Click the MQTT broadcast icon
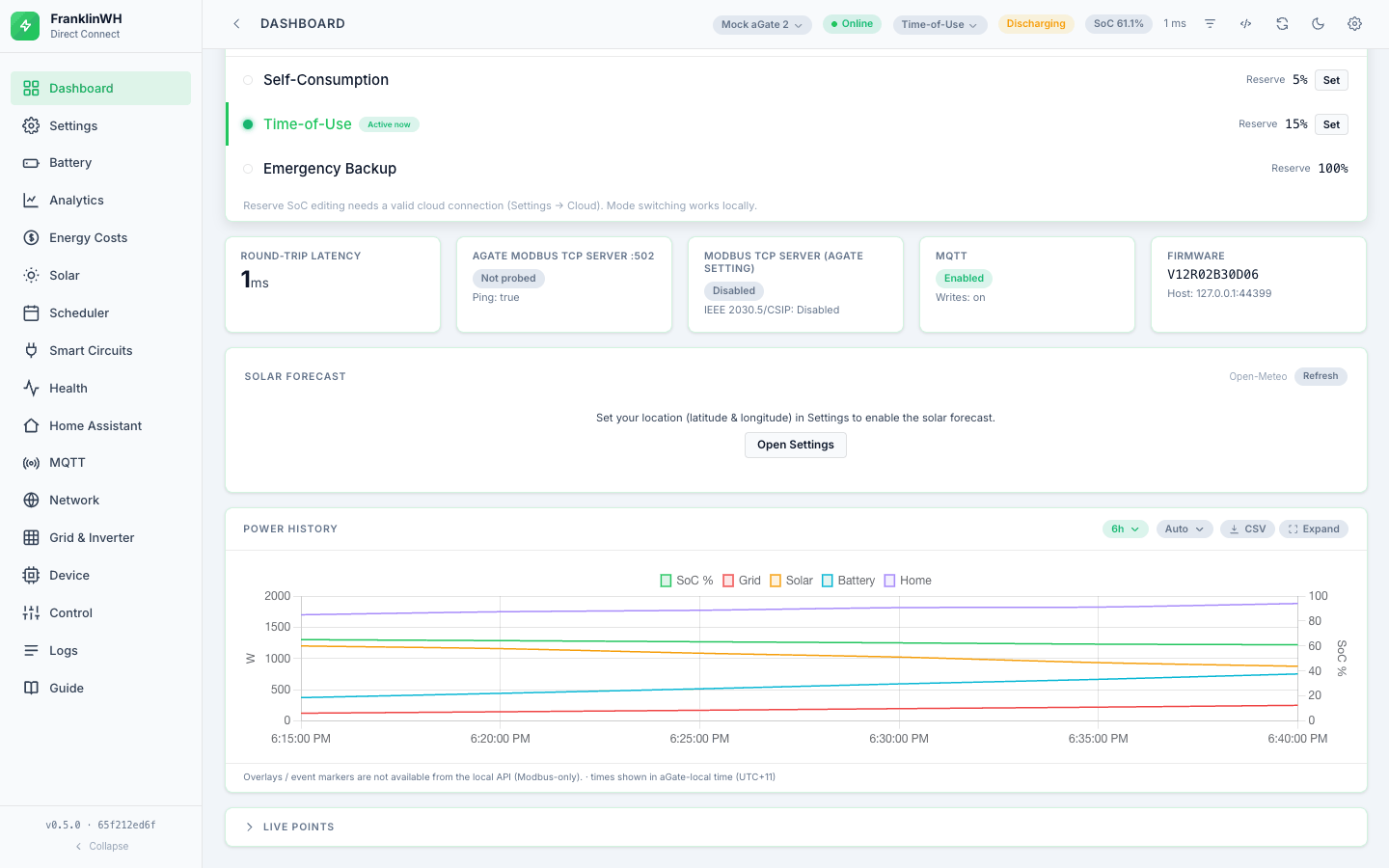This screenshot has width=1389, height=868. (x=31, y=463)
